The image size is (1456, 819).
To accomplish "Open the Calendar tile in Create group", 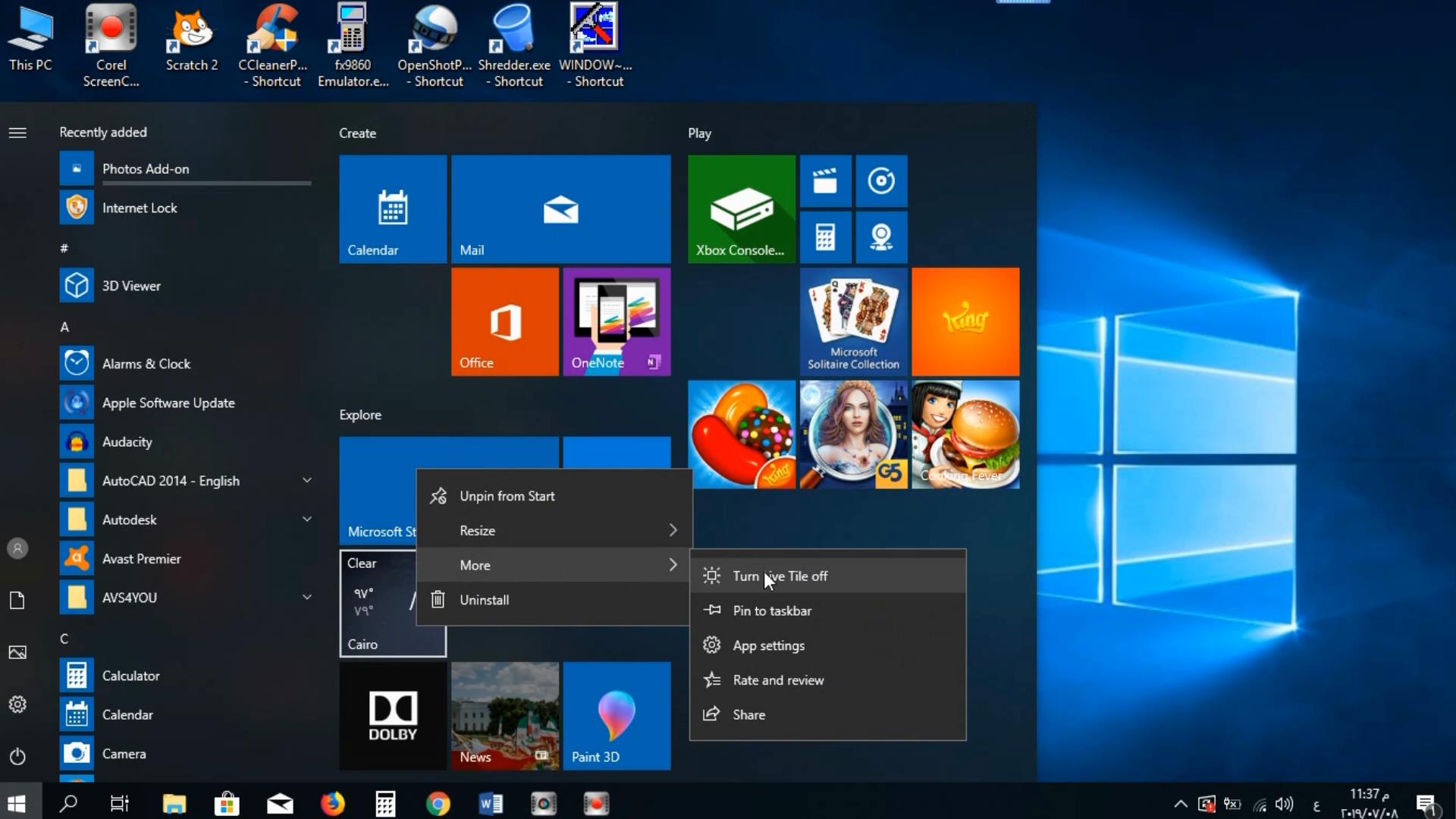I will (x=393, y=209).
